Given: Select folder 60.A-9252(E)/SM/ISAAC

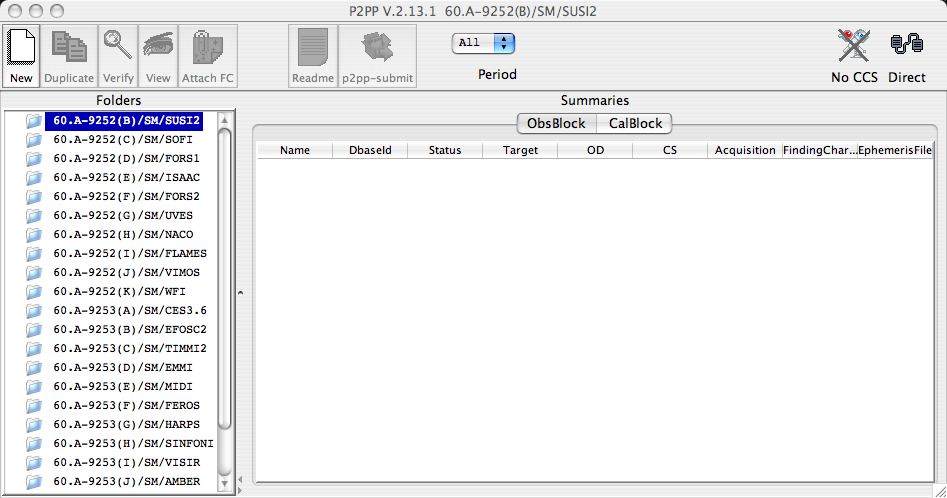Looking at the screenshot, I should click(126, 177).
